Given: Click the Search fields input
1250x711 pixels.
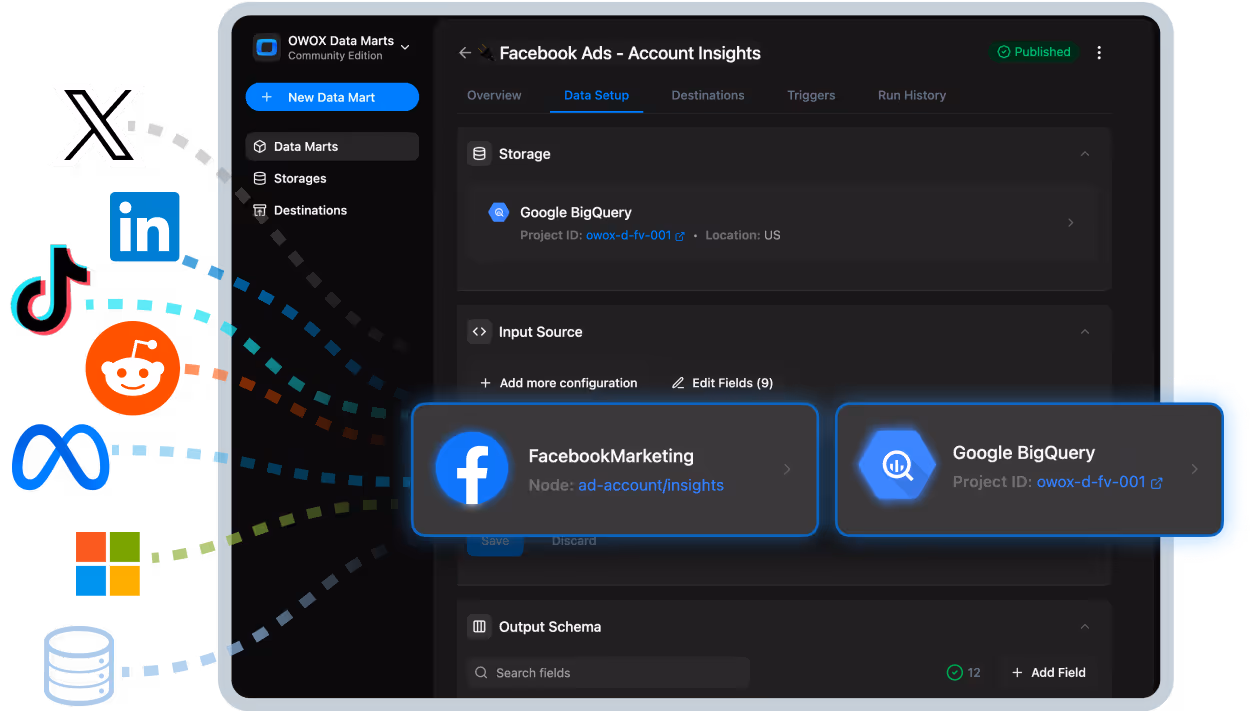Looking at the screenshot, I should click(608, 673).
